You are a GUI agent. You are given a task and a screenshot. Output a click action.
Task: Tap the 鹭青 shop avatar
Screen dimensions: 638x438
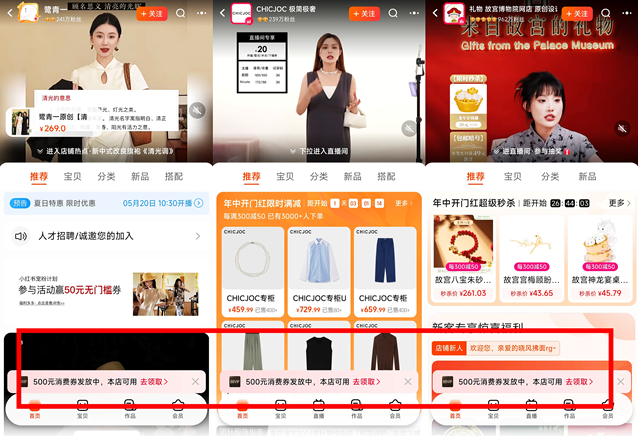click(28, 13)
